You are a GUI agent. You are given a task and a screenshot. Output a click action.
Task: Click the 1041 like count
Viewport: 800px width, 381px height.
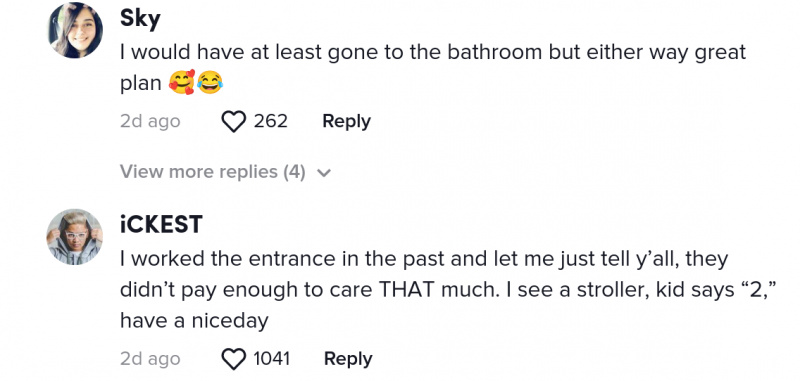click(x=272, y=359)
